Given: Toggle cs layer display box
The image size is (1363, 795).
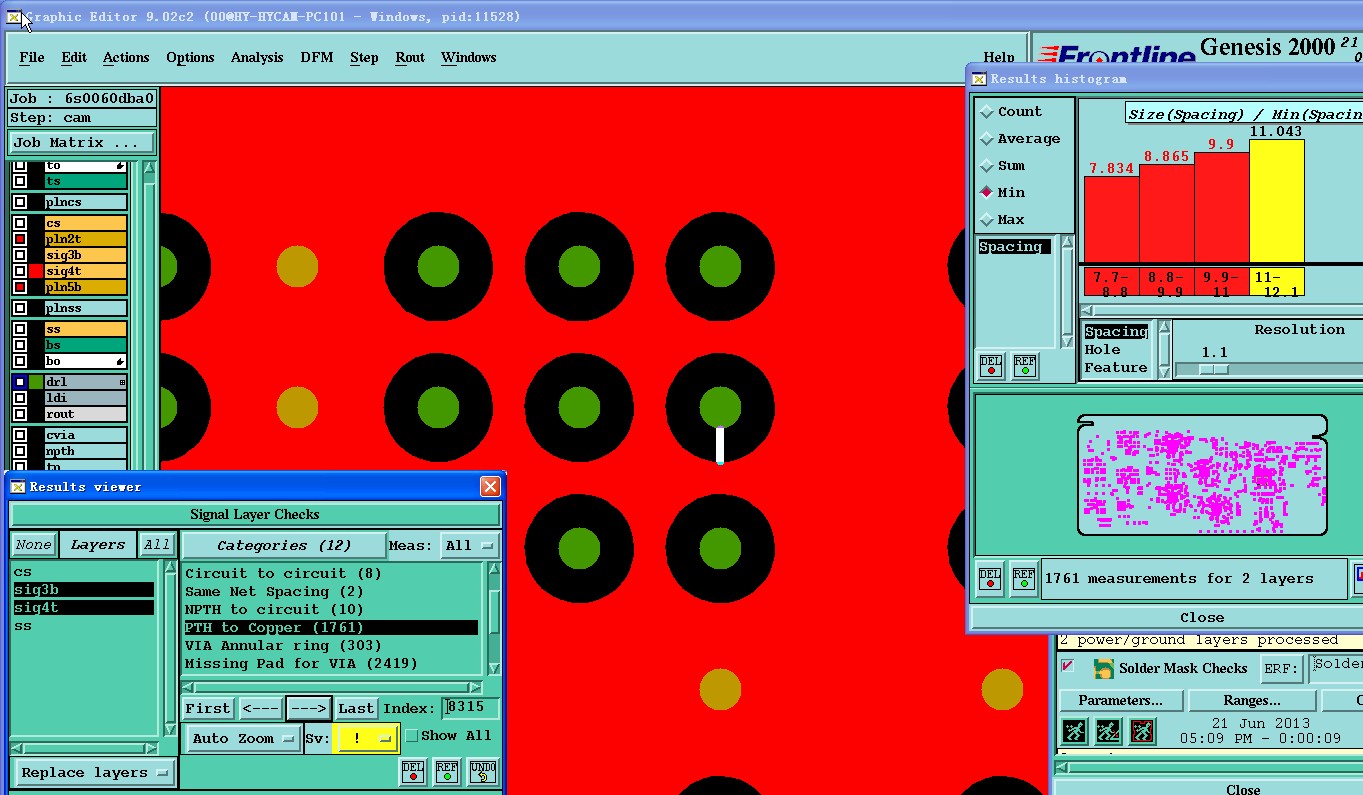Looking at the screenshot, I should click(19, 223).
